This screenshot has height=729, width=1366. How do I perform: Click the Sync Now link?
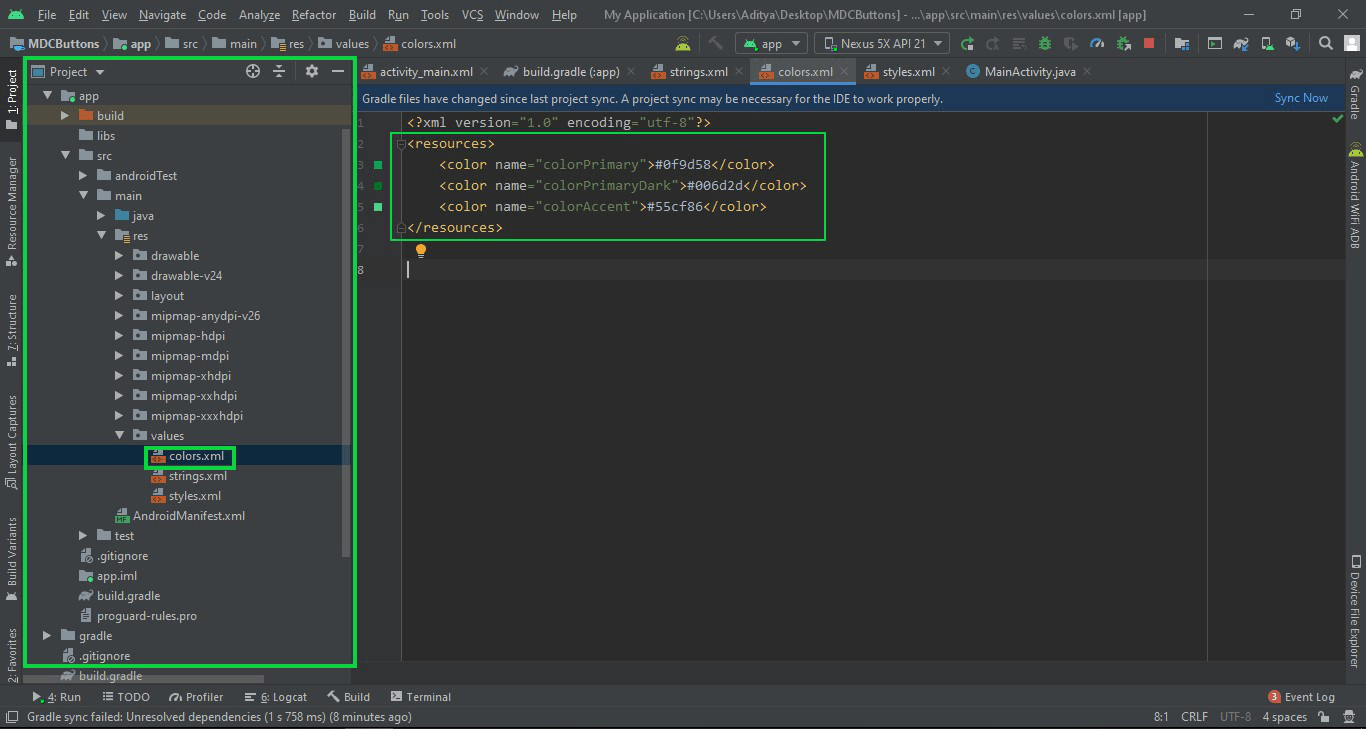click(1300, 97)
